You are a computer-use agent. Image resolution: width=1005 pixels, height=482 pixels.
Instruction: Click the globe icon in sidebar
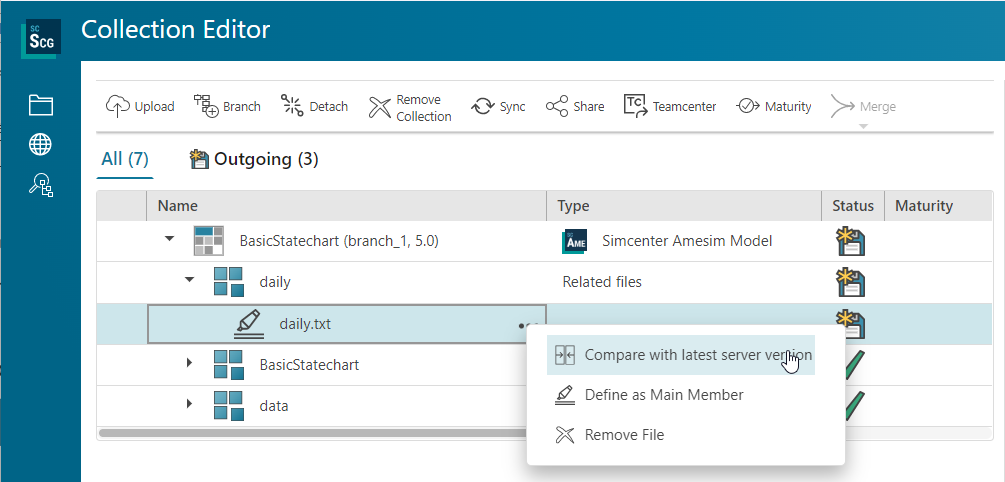click(40, 145)
